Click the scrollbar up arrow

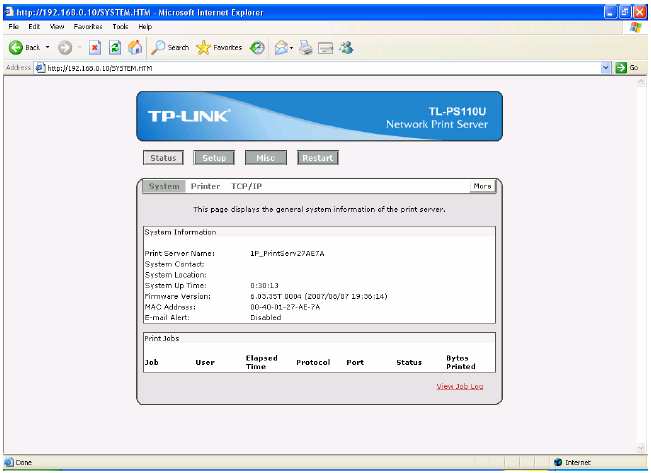(641, 83)
